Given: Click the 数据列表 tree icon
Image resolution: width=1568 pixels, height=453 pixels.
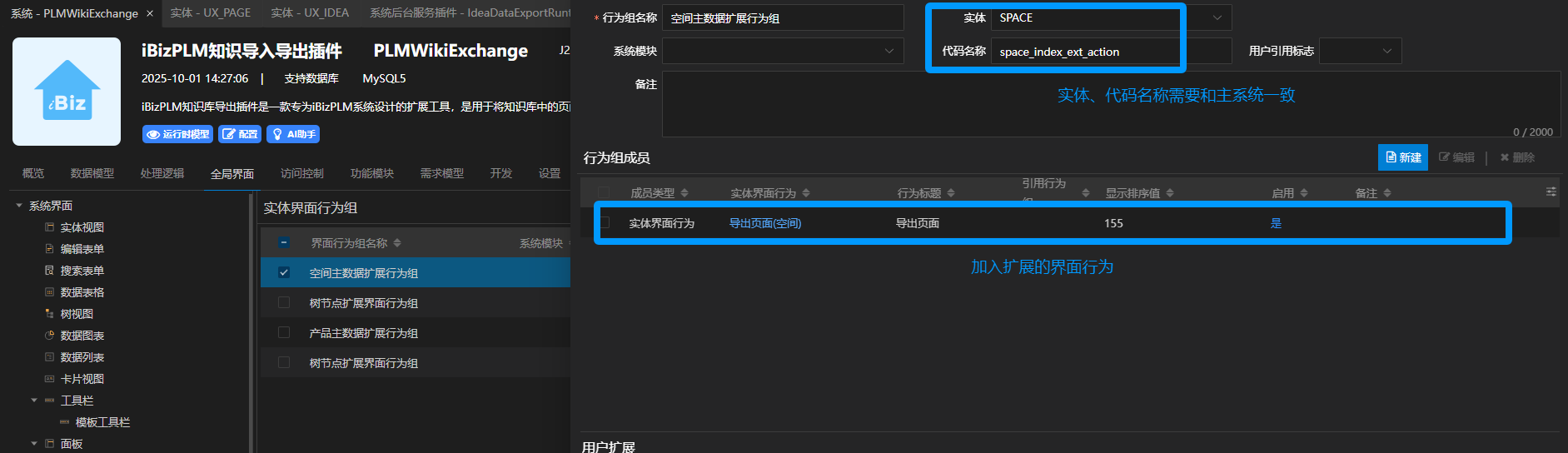Looking at the screenshot, I should 49,357.
